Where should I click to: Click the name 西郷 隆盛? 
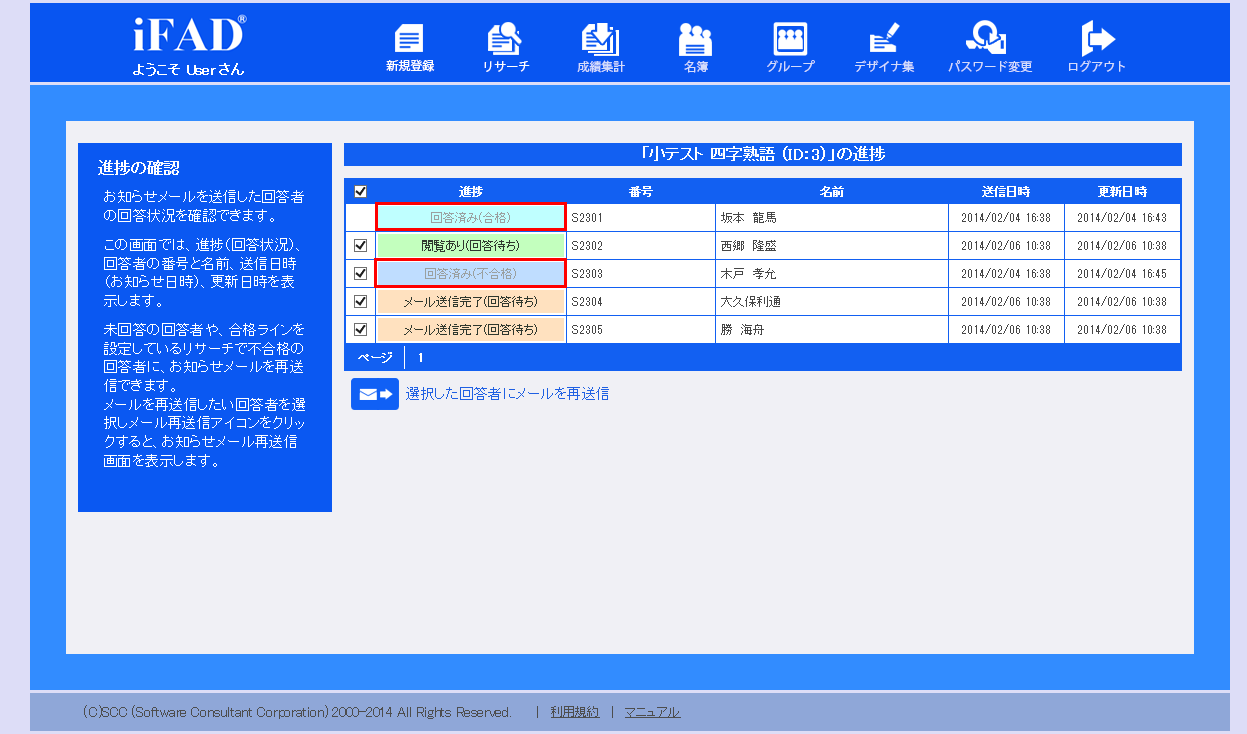749,245
